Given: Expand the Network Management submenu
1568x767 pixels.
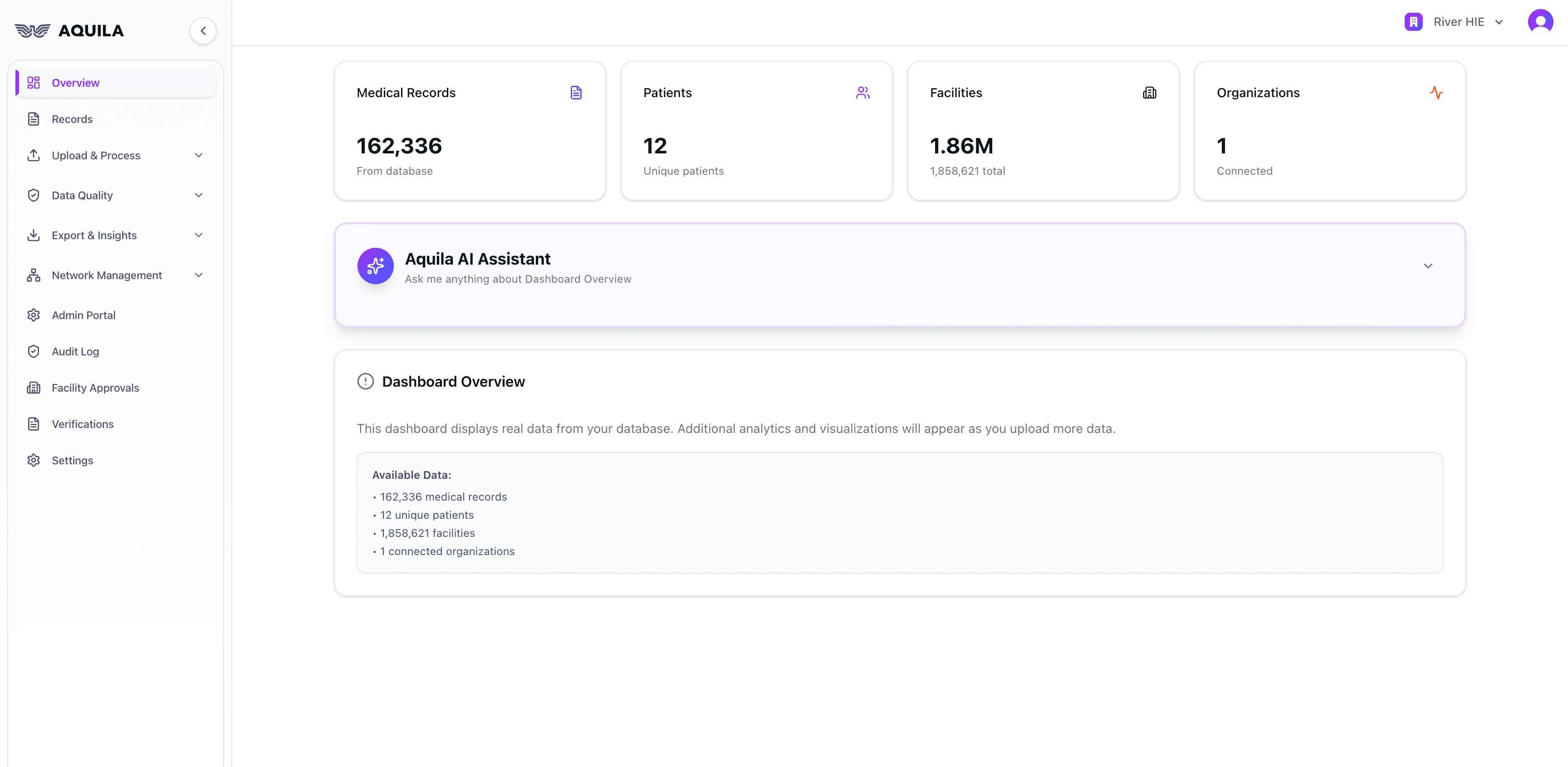Looking at the screenshot, I should (x=198, y=275).
